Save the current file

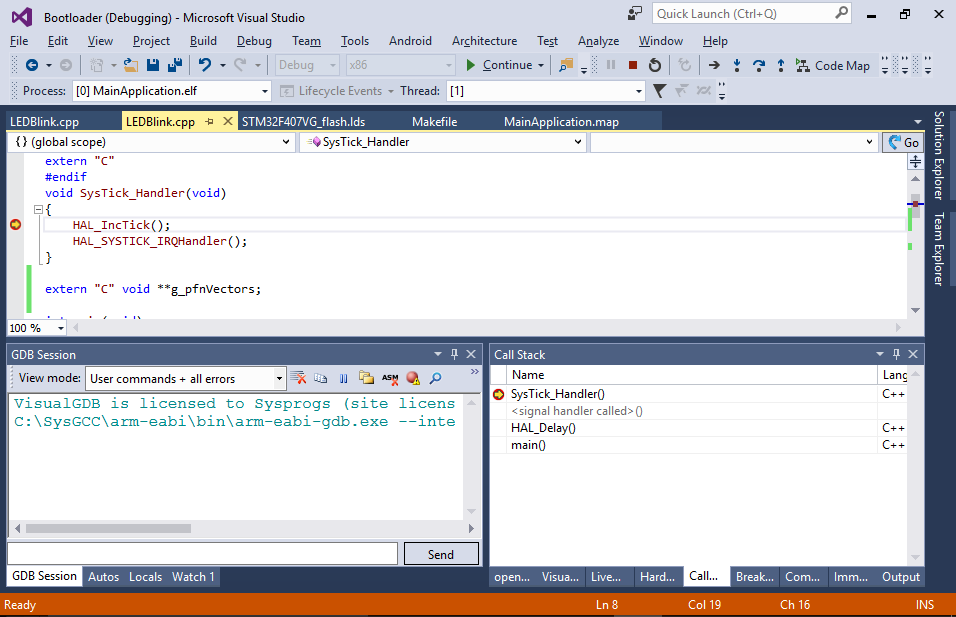(152, 65)
